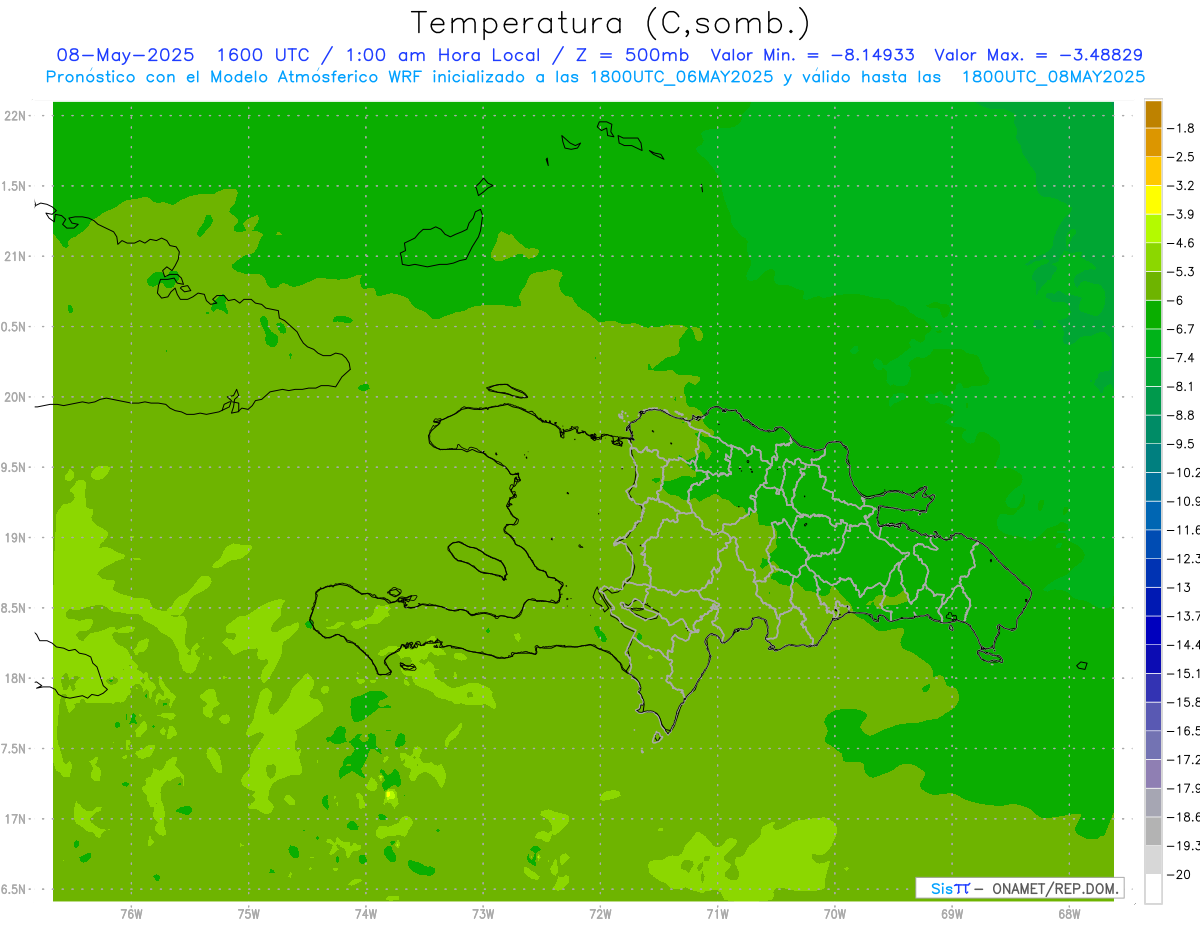Click the '75W' longitude axis label
This screenshot has height=927, width=1200.
[249, 913]
